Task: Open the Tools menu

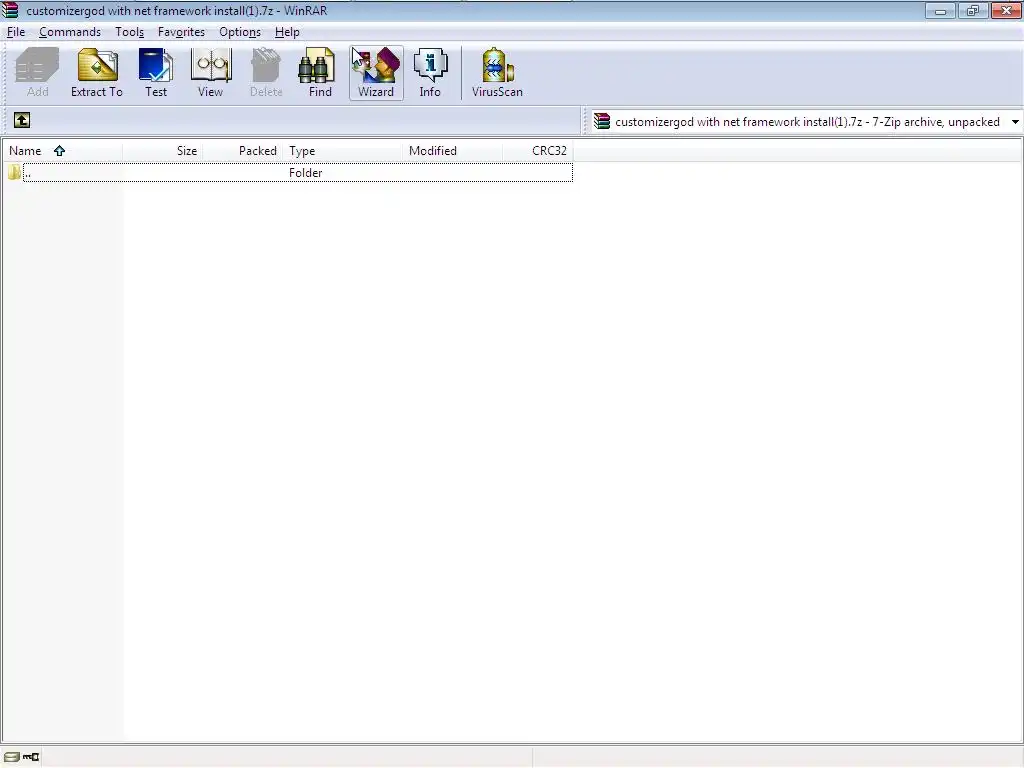Action: [x=129, y=32]
